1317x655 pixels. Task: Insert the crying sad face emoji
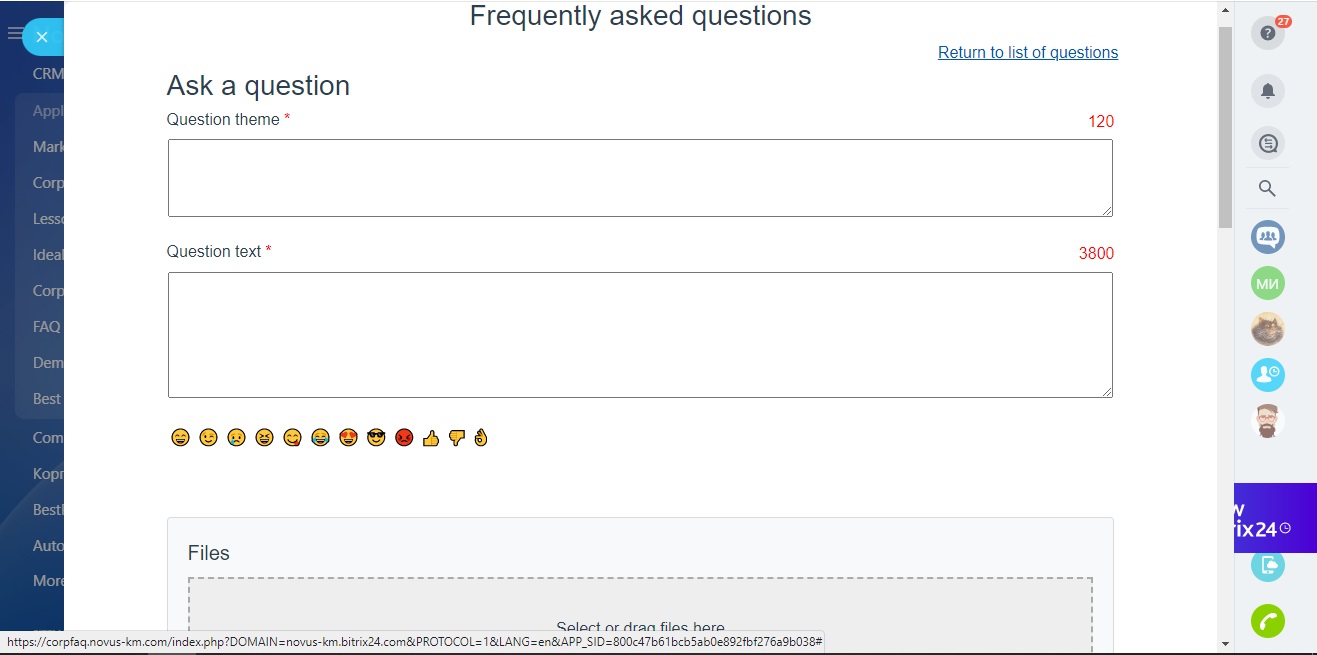click(x=236, y=438)
